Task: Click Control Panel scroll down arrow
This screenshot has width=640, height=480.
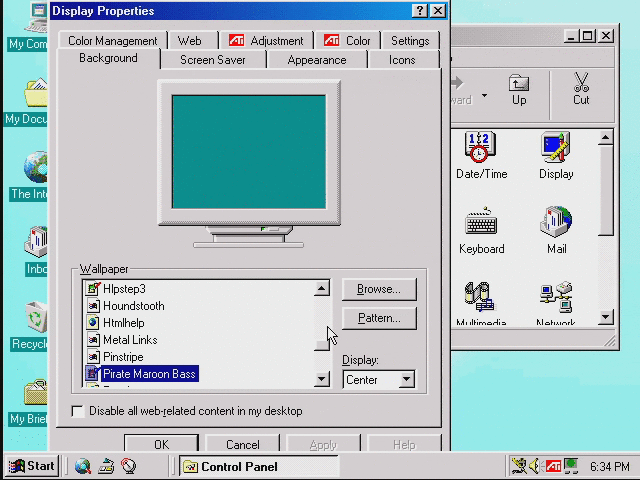Action: (x=606, y=317)
